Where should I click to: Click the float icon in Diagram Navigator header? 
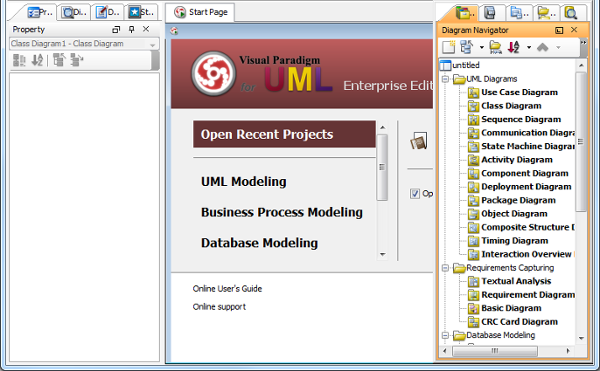[559, 30]
